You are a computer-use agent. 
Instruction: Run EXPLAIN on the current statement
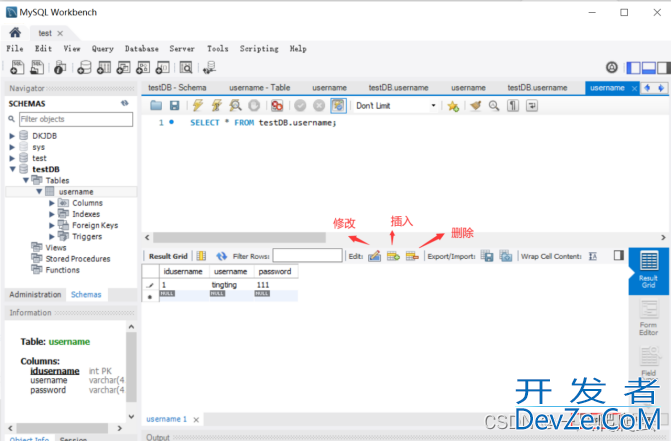(235, 105)
